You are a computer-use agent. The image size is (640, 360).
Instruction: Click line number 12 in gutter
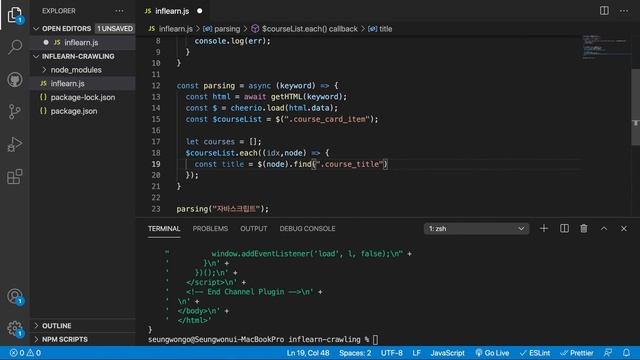pyautogui.click(x=156, y=86)
